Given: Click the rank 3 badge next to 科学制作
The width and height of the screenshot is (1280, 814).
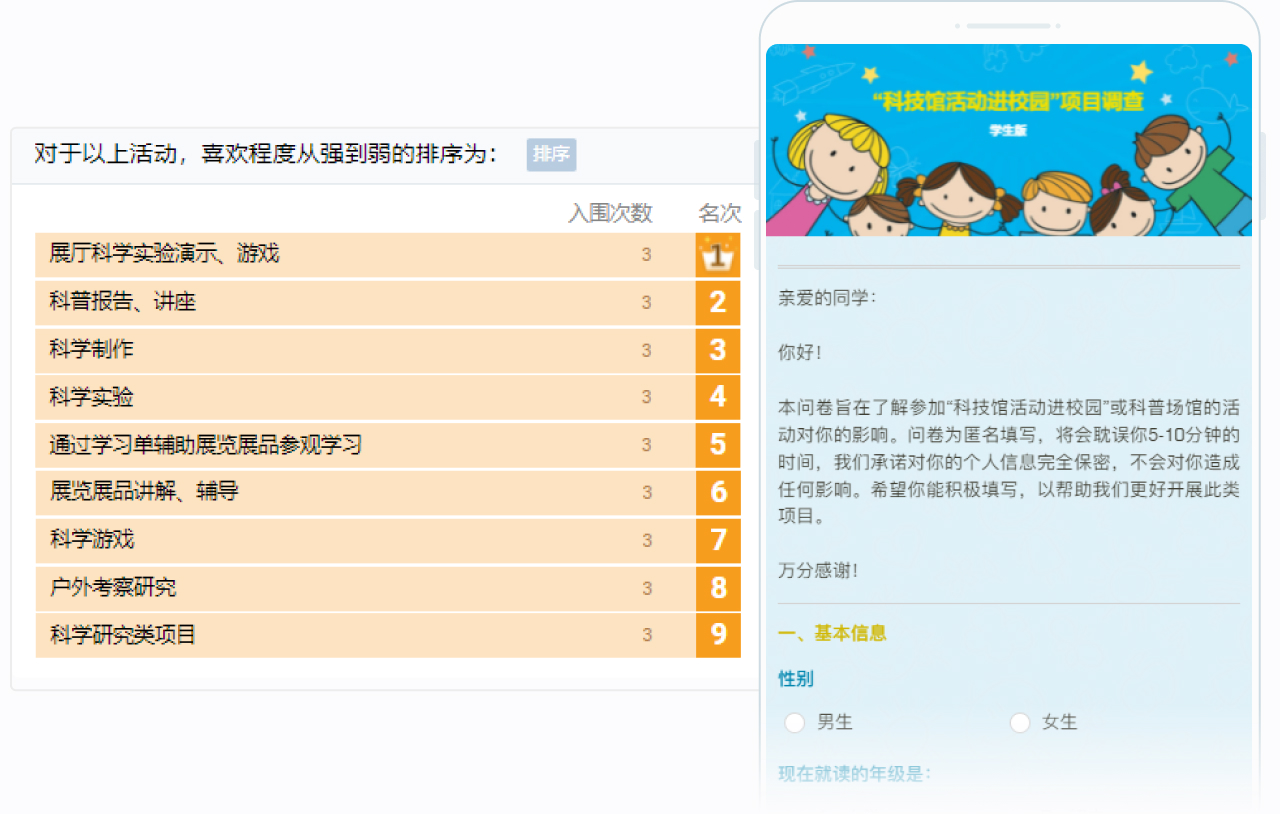Looking at the screenshot, I should coord(718,351).
